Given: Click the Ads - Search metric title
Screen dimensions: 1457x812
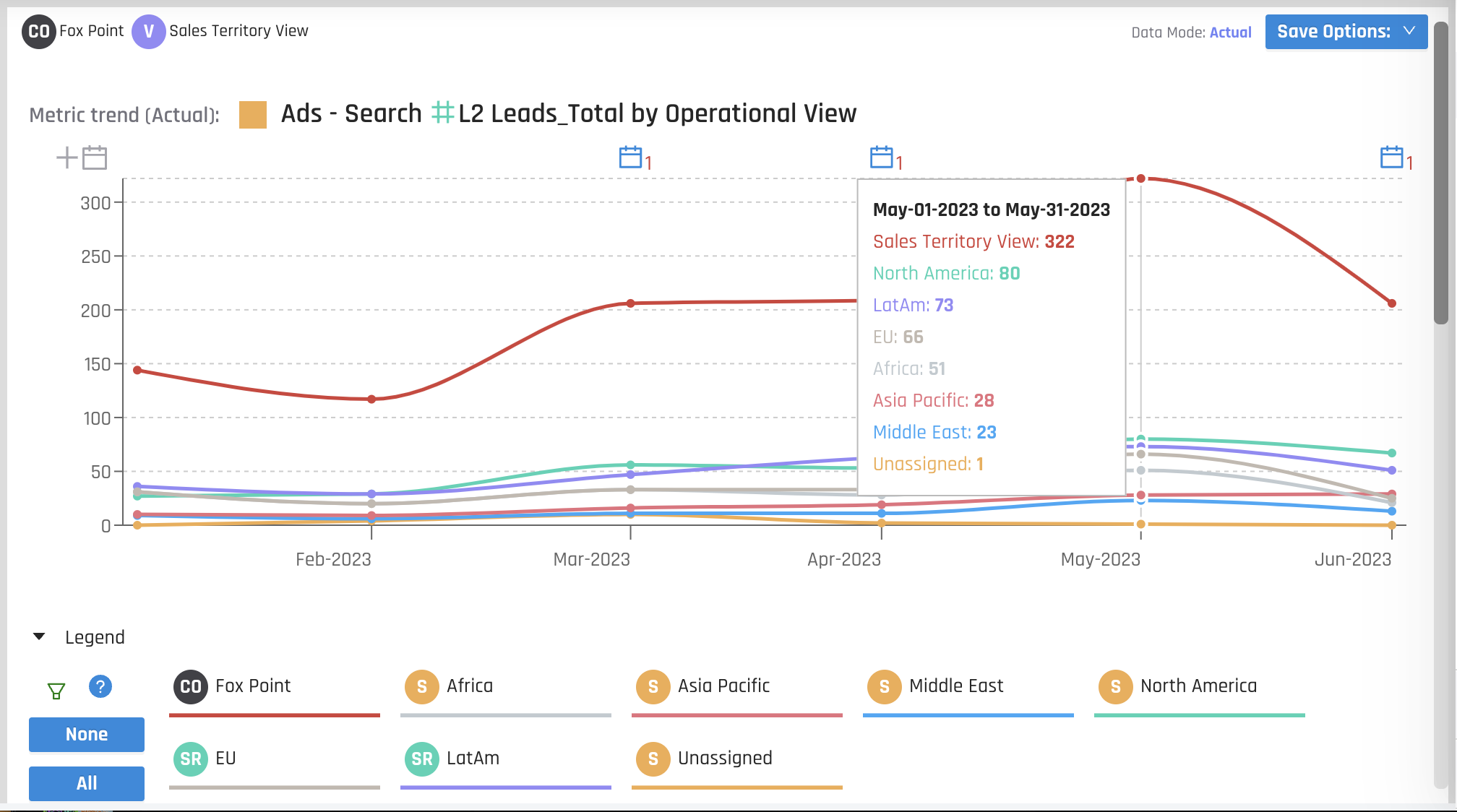Looking at the screenshot, I should tap(351, 113).
